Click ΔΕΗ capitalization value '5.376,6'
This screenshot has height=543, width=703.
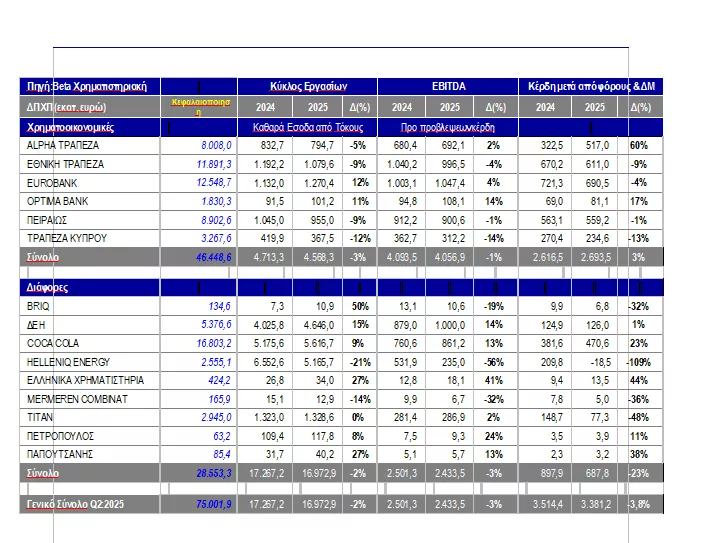coord(216,325)
